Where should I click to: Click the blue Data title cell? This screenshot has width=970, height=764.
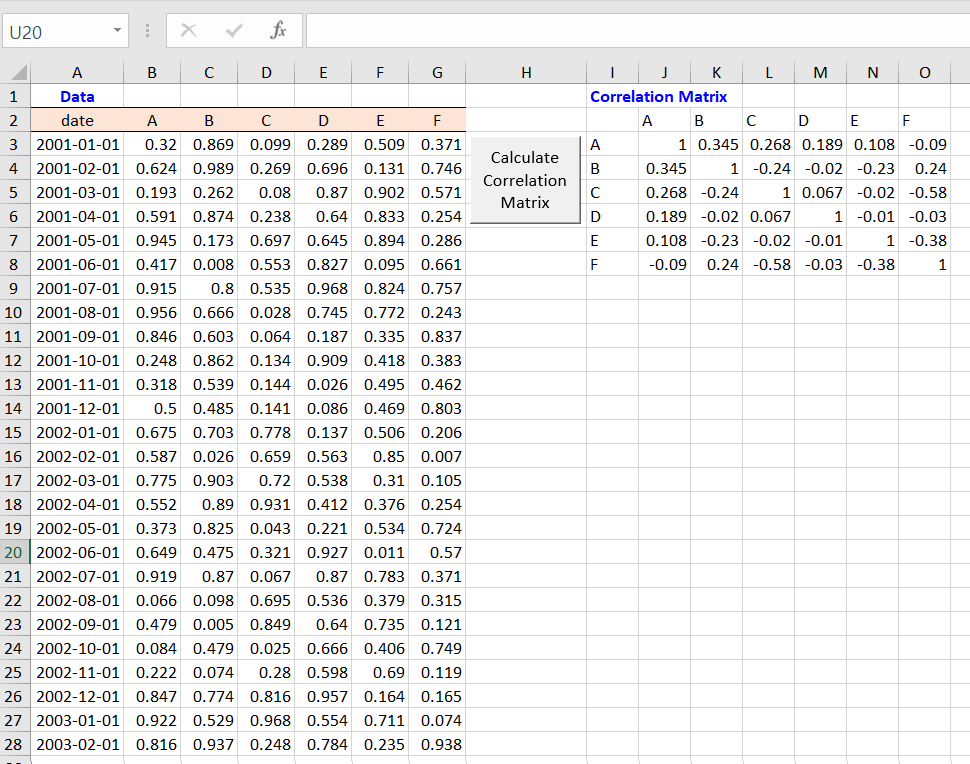click(x=77, y=97)
